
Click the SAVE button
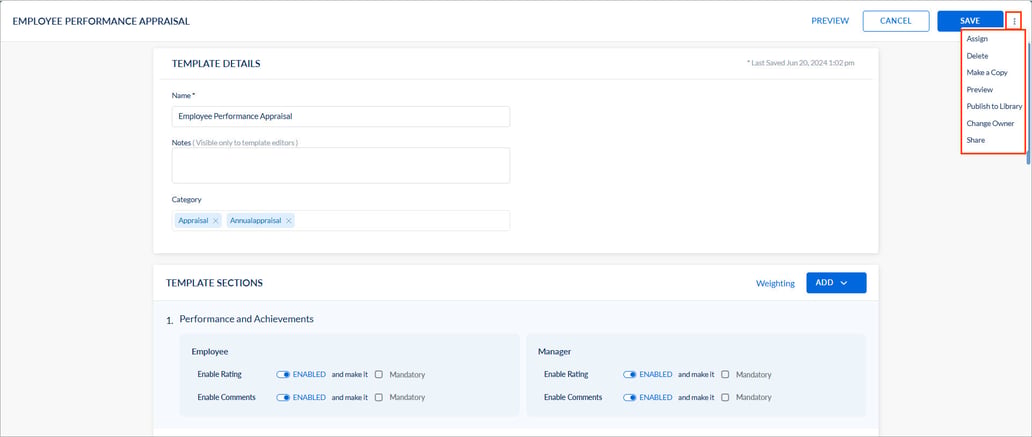(969, 21)
